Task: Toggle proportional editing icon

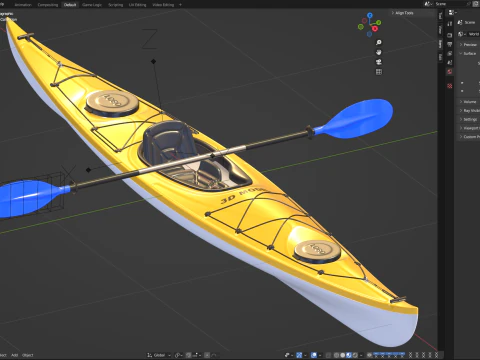Action: pyautogui.click(x=207, y=355)
